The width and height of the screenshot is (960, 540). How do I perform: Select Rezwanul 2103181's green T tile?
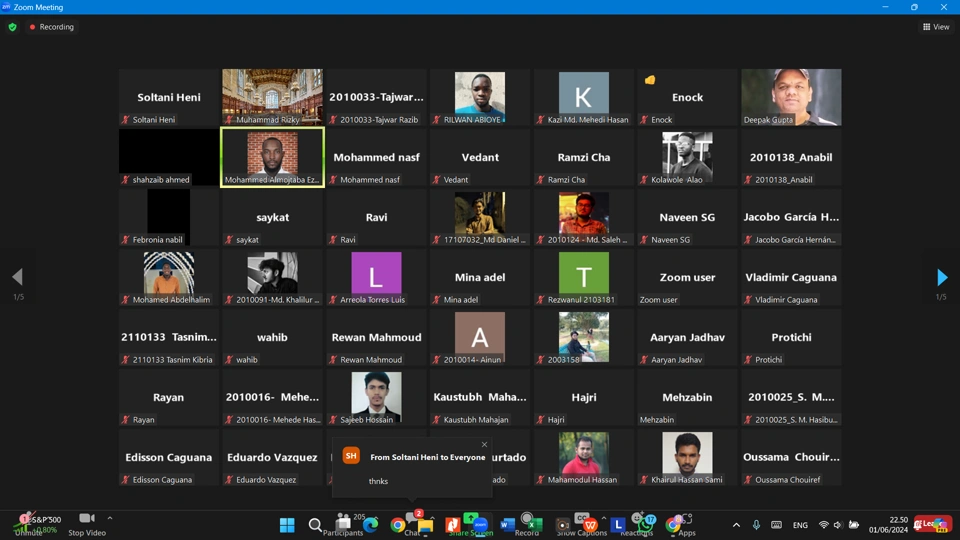click(x=583, y=277)
